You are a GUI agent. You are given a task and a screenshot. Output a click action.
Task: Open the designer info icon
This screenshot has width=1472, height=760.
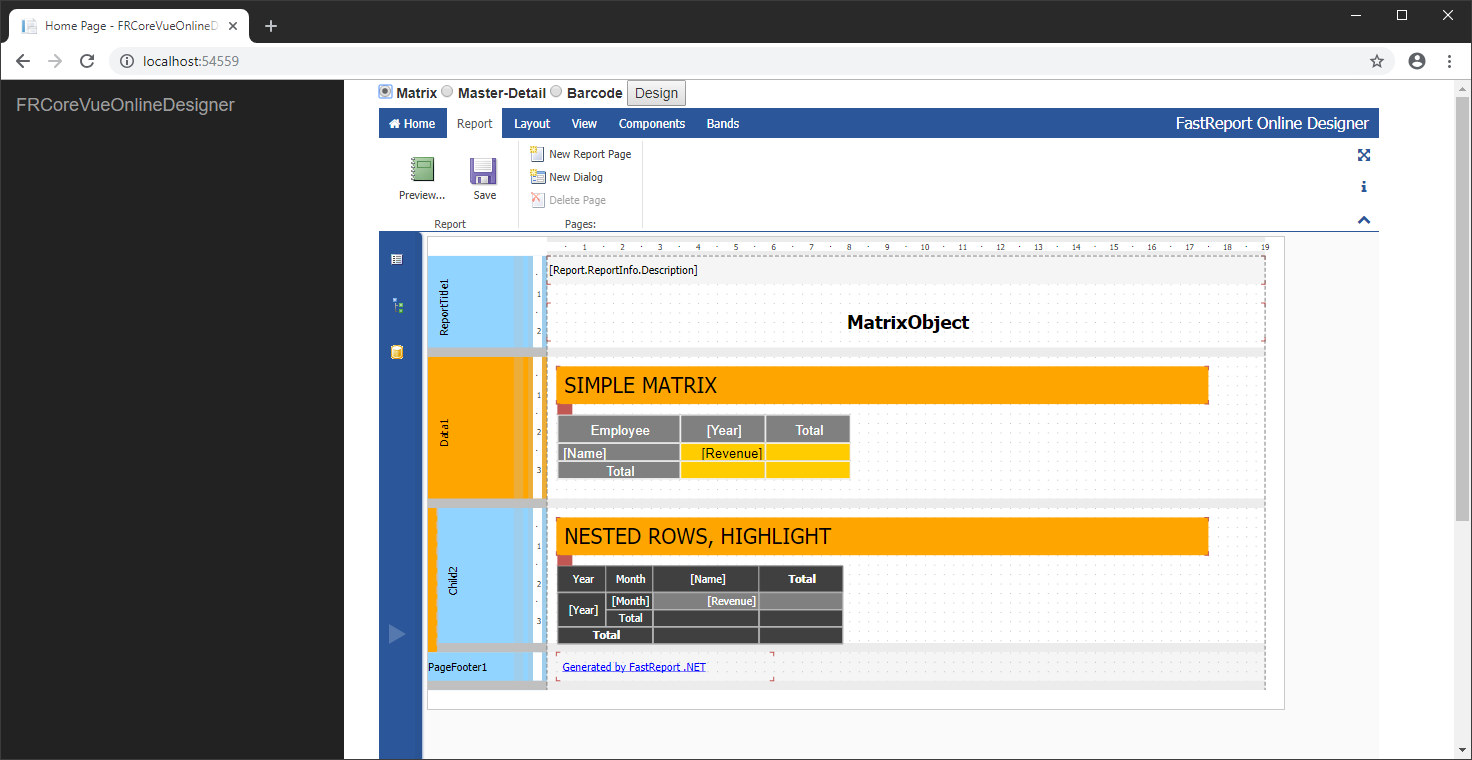click(1364, 187)
